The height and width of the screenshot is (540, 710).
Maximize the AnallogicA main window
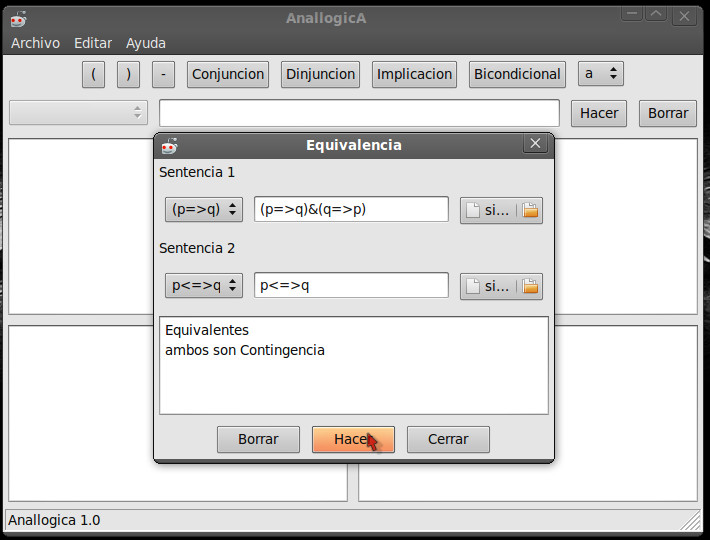[656, 14]
